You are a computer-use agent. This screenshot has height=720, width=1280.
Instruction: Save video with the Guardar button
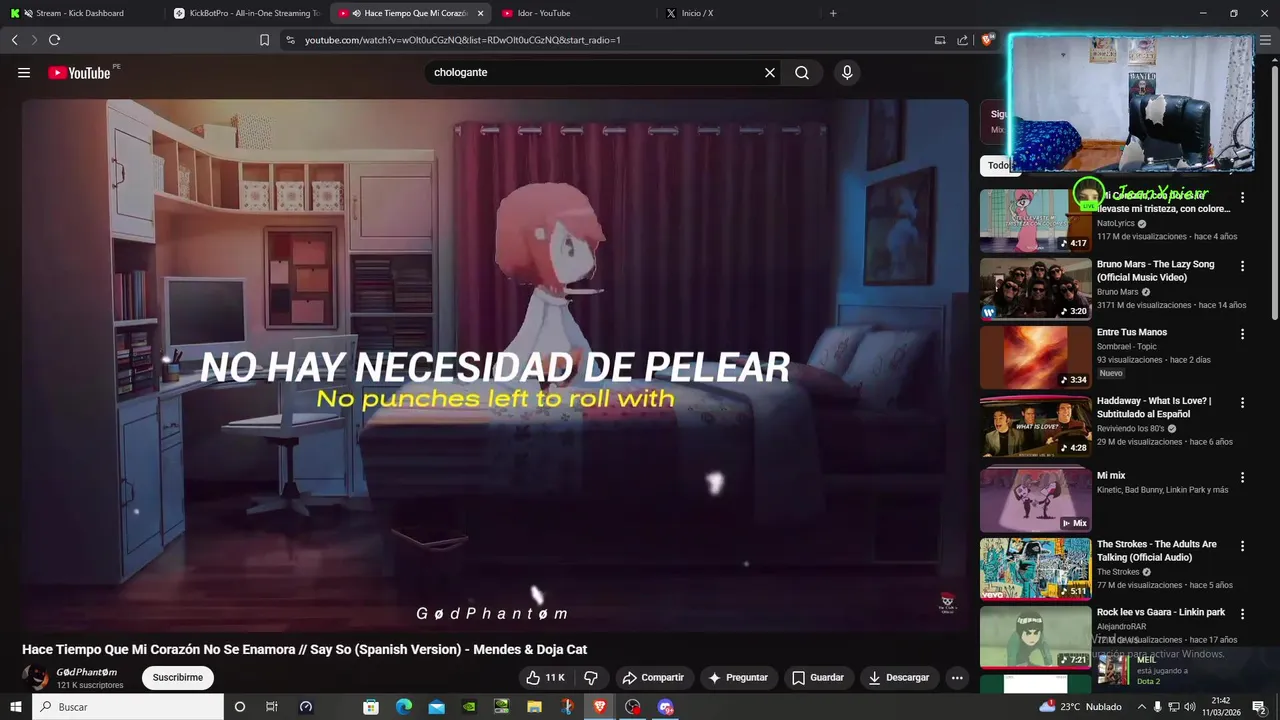point(818,677)
